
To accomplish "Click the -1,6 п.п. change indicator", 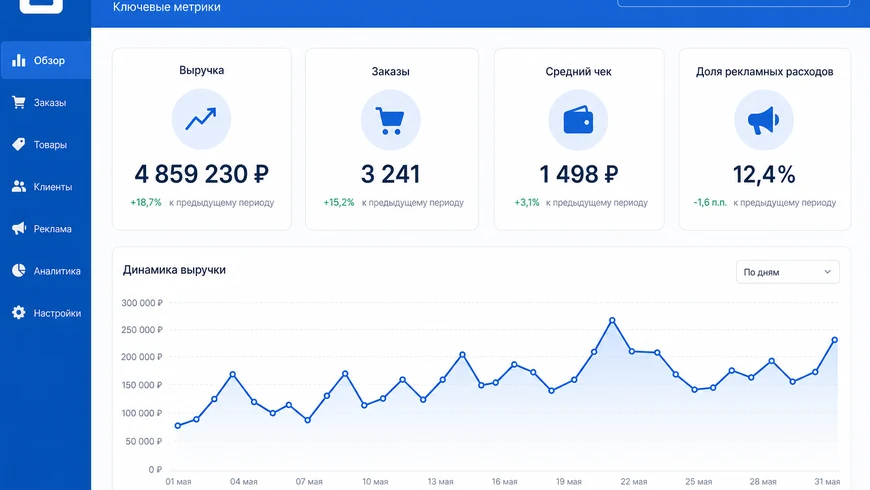I will [x=710, y=203].
